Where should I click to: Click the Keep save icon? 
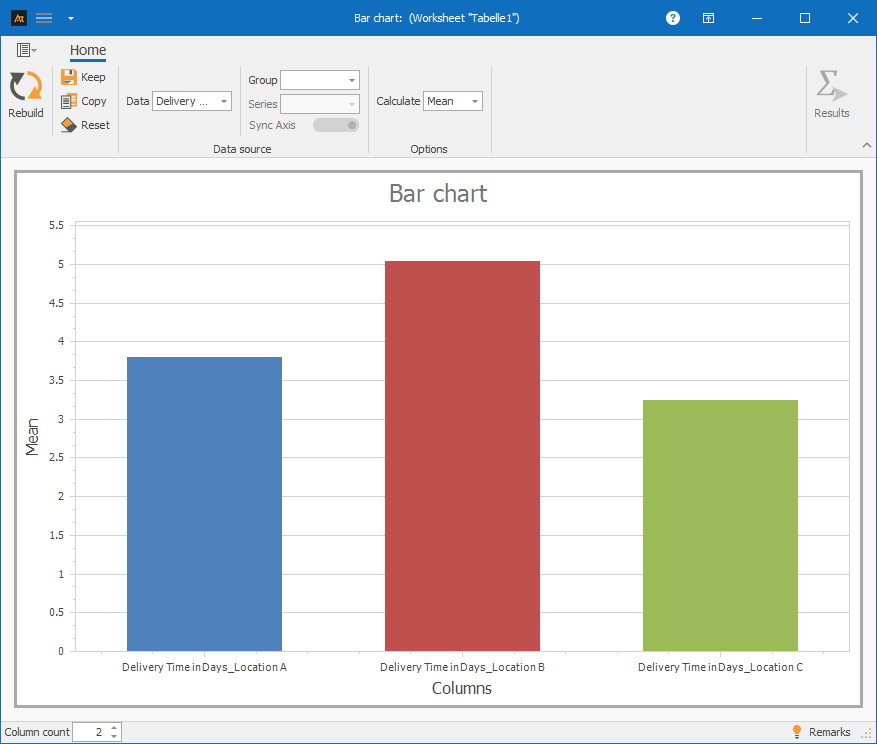69,77
